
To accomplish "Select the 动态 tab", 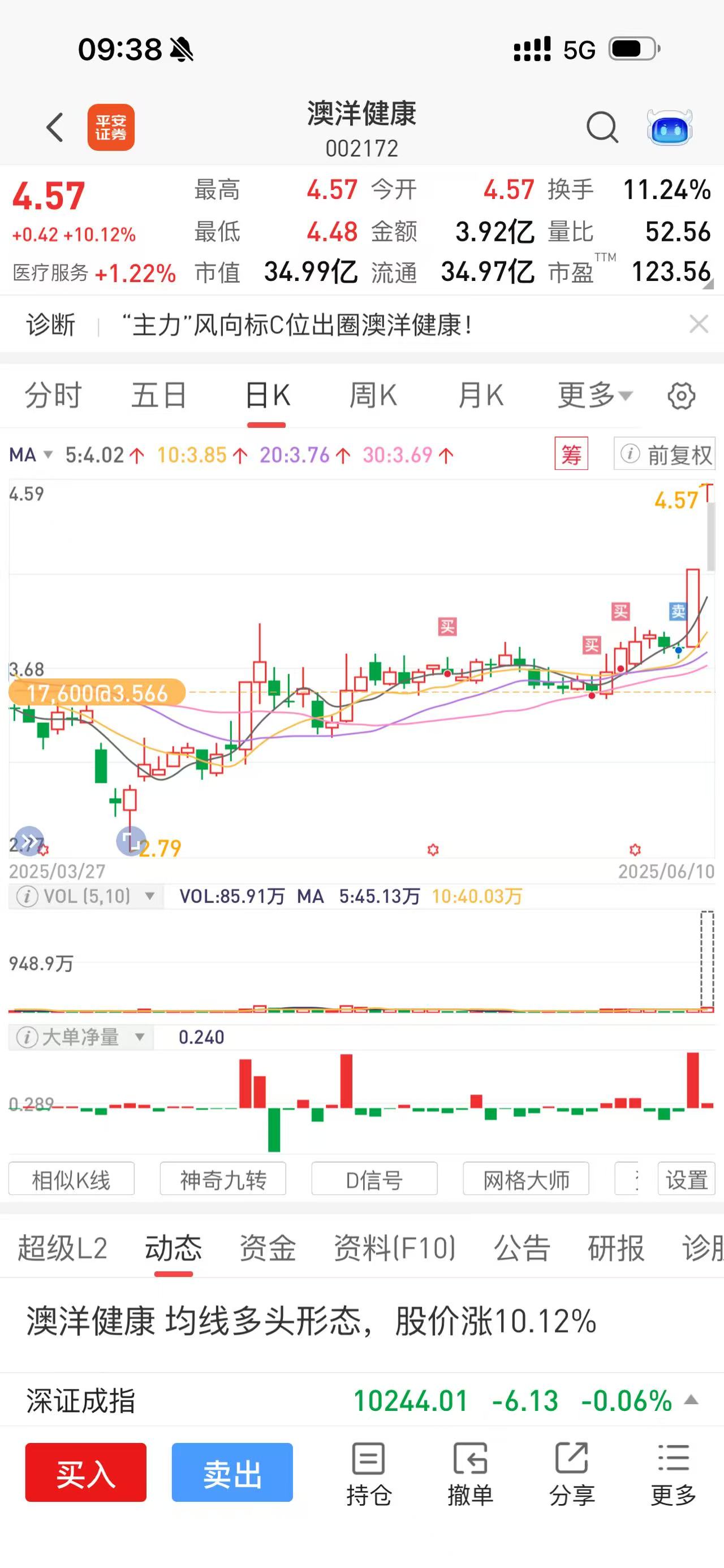I will (x=173, y=1248).
